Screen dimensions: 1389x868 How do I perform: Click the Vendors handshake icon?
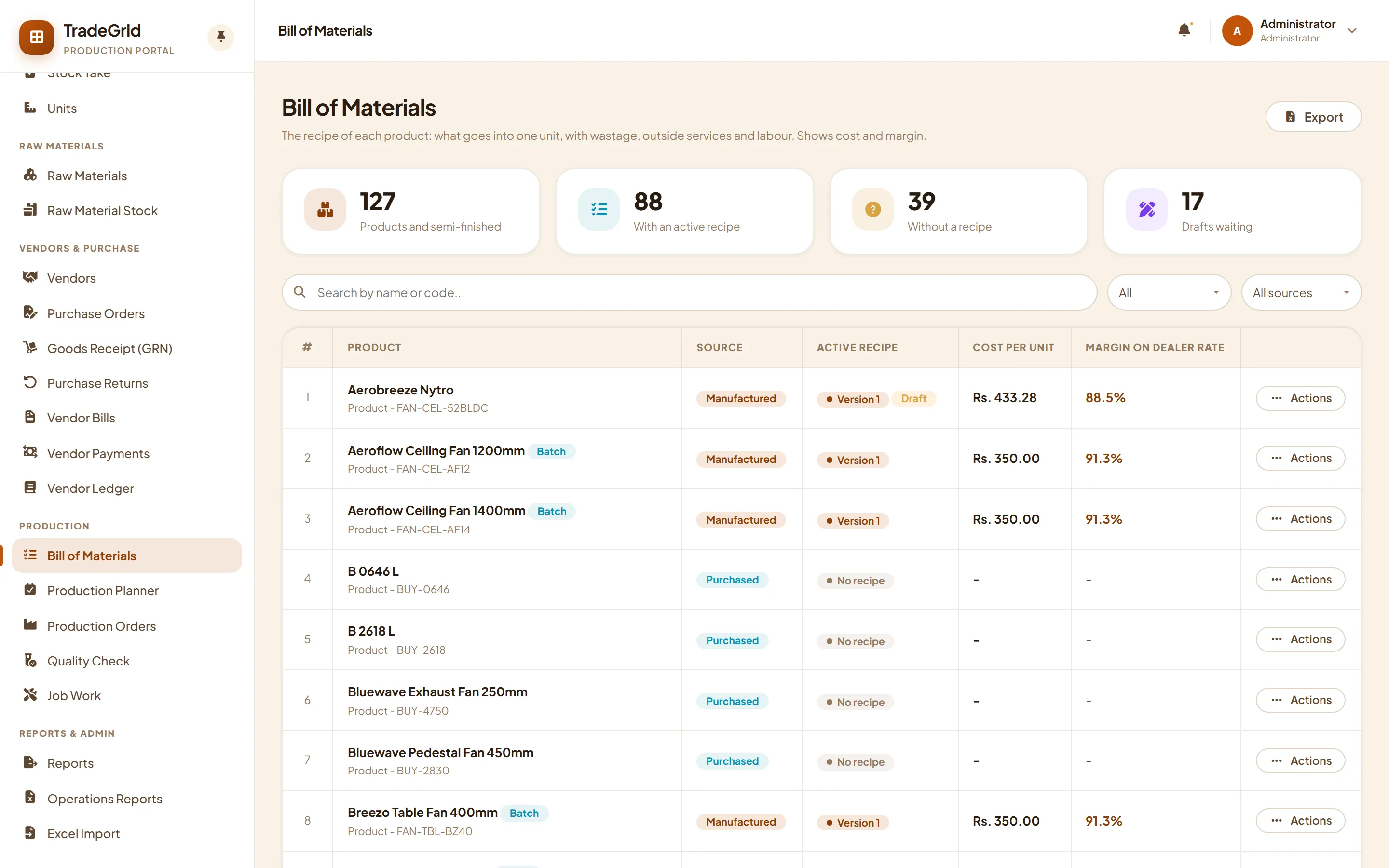30,277
